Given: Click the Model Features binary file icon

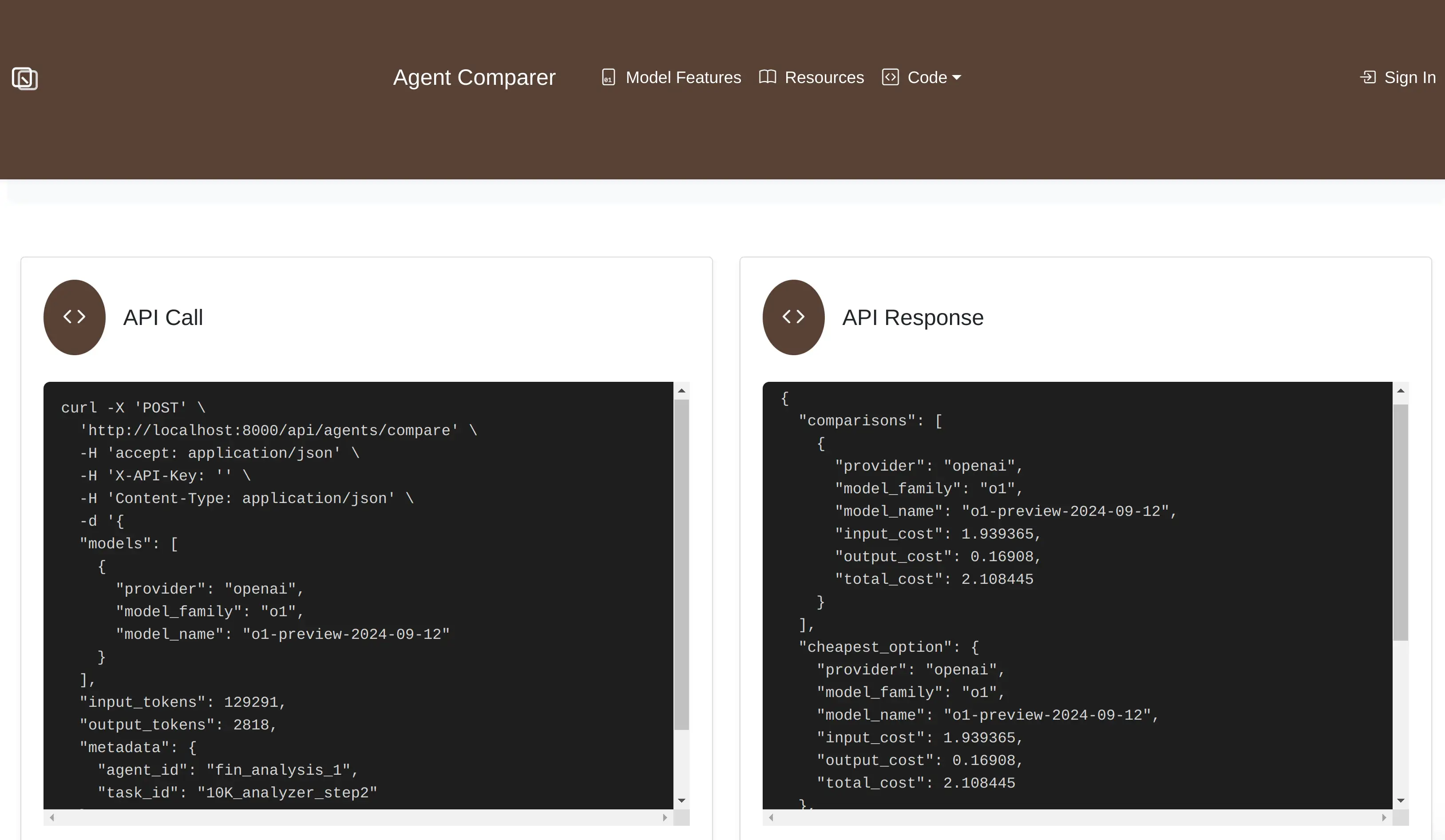Looking at the screenshot, I should (x=608, y=77).
